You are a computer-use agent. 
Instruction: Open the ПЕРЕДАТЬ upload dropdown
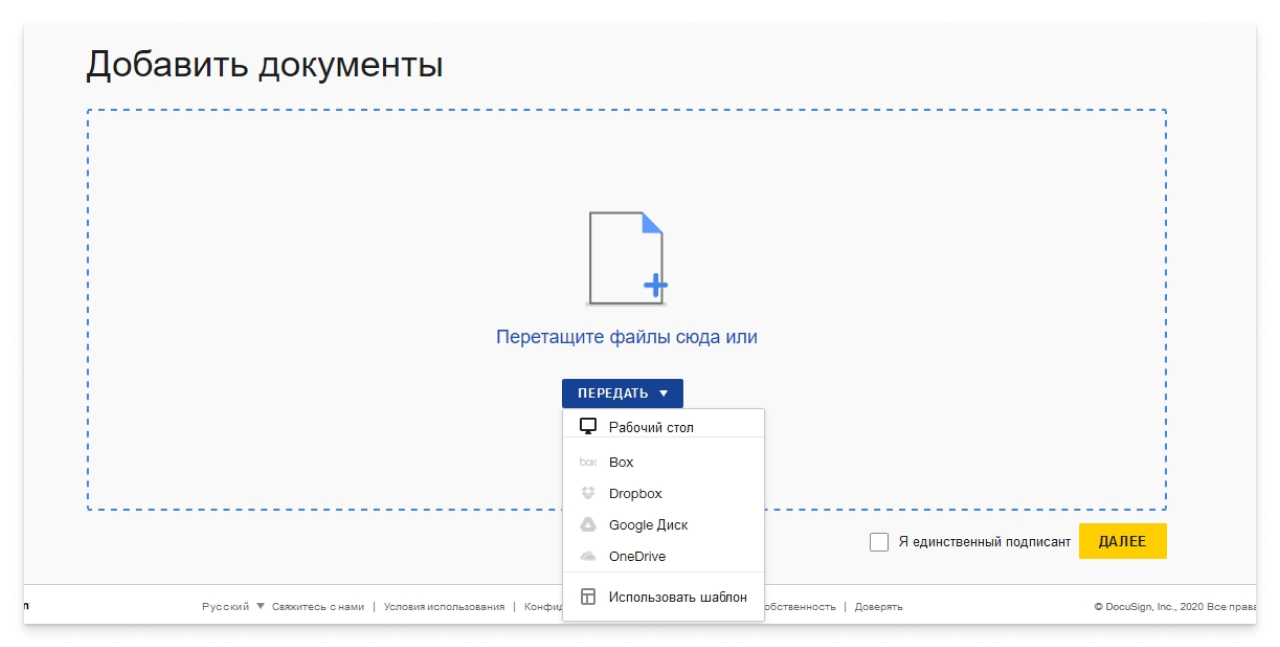(623, 393)
